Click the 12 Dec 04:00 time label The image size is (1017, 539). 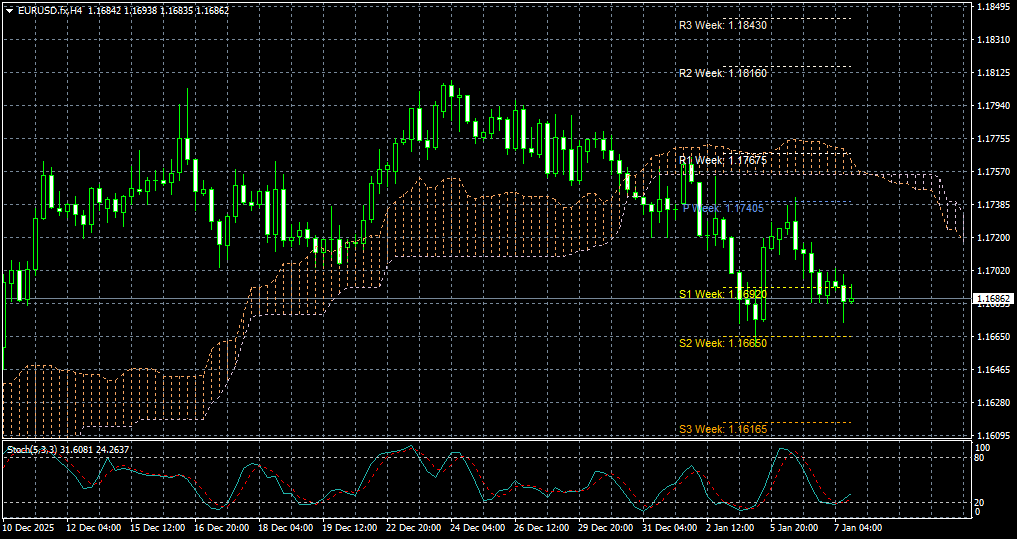(x=93, y=529)
